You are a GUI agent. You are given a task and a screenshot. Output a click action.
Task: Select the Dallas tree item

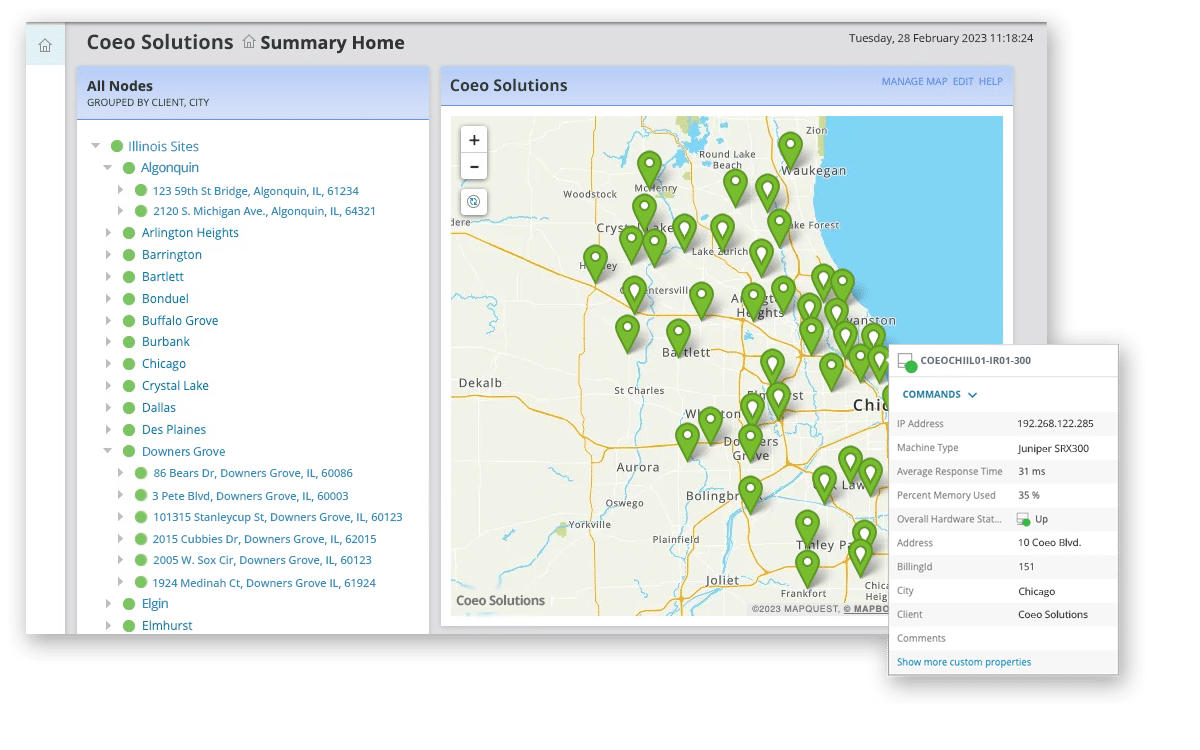click(x=159, y=408)
